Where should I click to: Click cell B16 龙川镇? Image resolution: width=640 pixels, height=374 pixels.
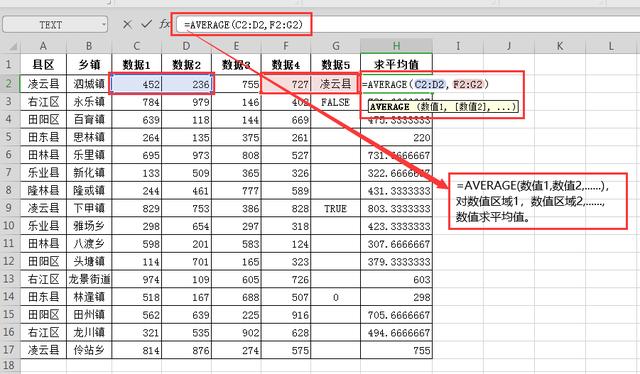click(x=89, y=332)
